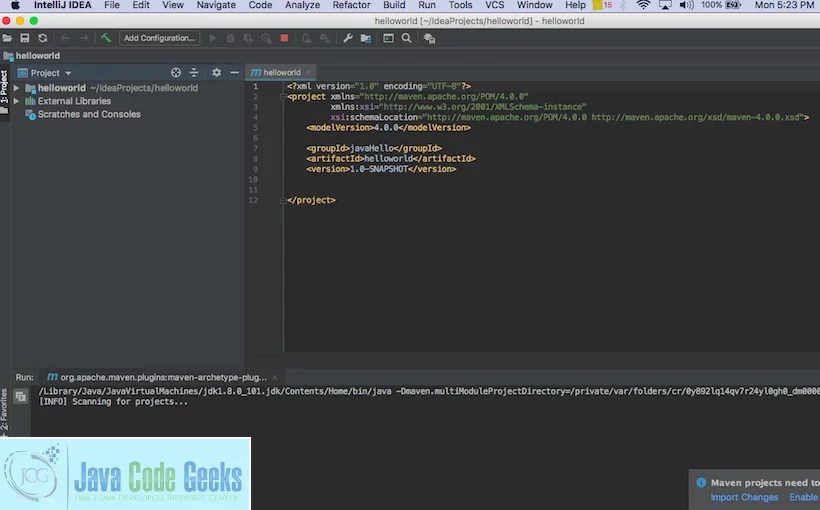Expand the helloworld project tree node
Screen dimensions: 820x510
16,88
